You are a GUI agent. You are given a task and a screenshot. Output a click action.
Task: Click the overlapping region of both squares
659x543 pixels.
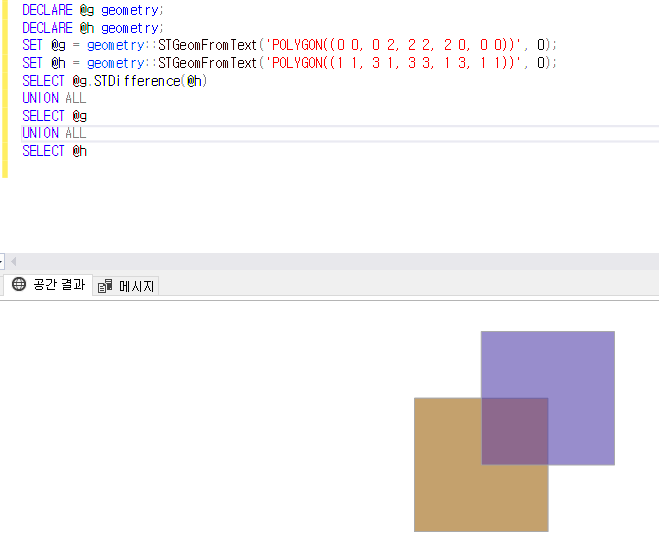515,431
